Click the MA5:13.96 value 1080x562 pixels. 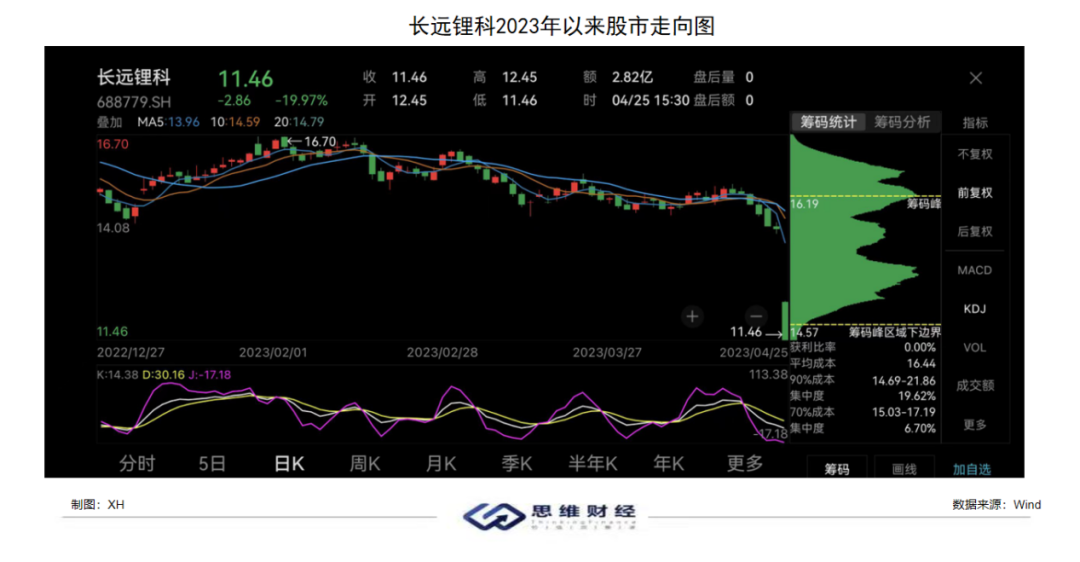pos(168,122)
